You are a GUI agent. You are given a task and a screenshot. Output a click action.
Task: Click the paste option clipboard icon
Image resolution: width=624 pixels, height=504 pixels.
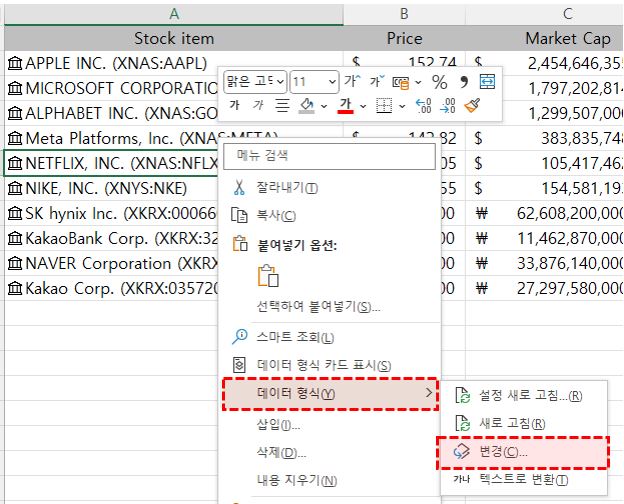point(268,275)
